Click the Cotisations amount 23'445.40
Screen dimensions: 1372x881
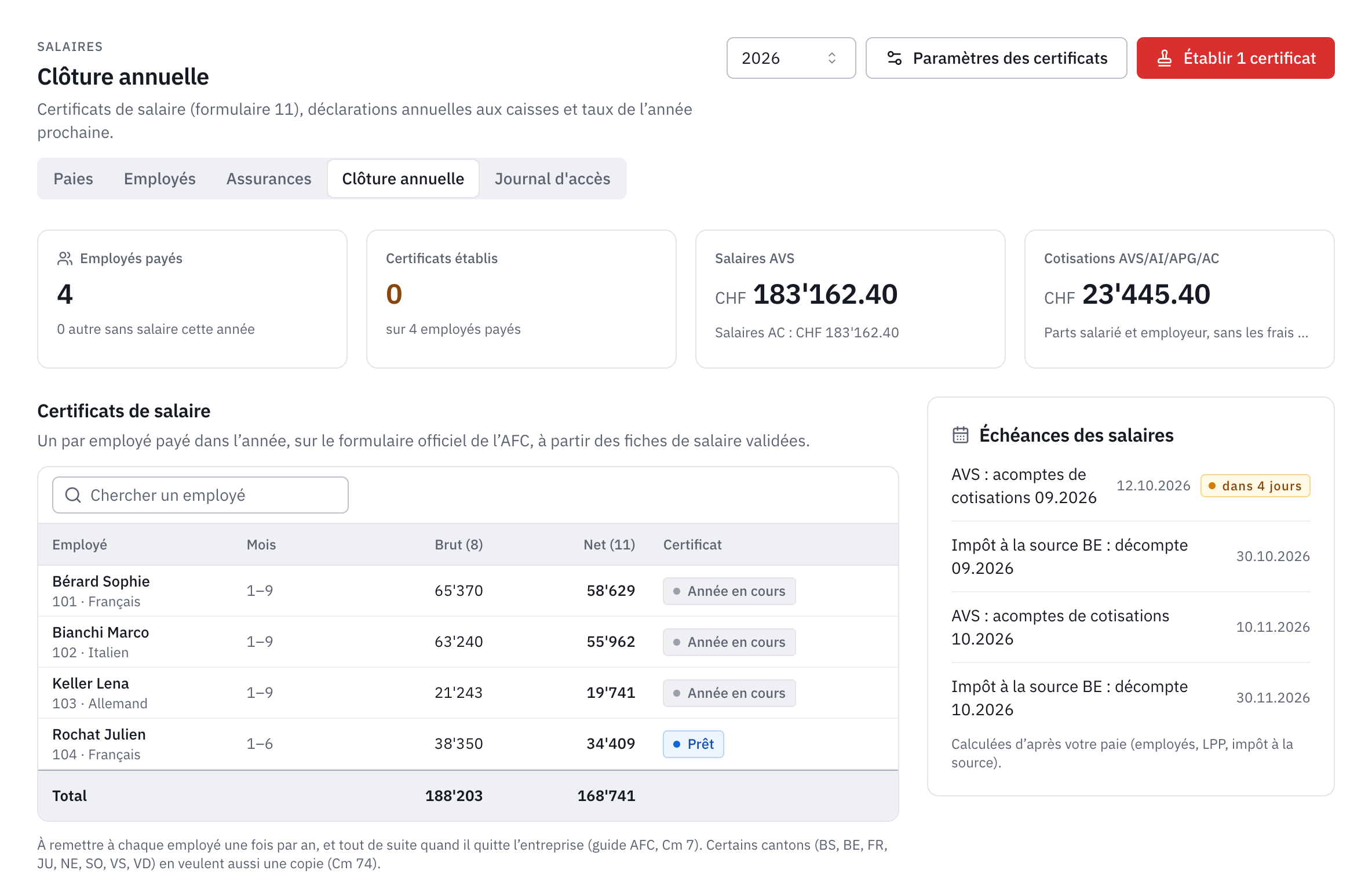click(x=1146, y=294)
